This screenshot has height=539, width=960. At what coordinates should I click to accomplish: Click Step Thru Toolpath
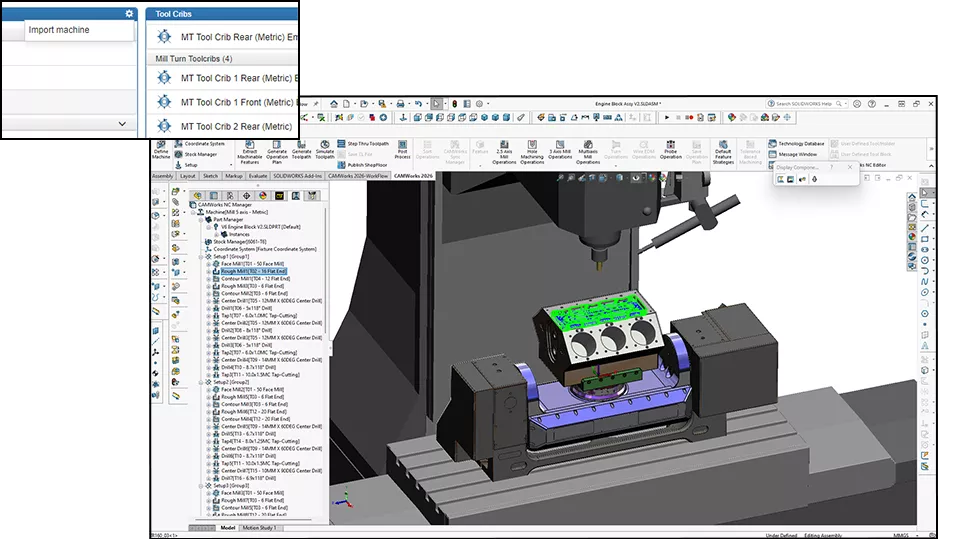click(x=363, y=144)
